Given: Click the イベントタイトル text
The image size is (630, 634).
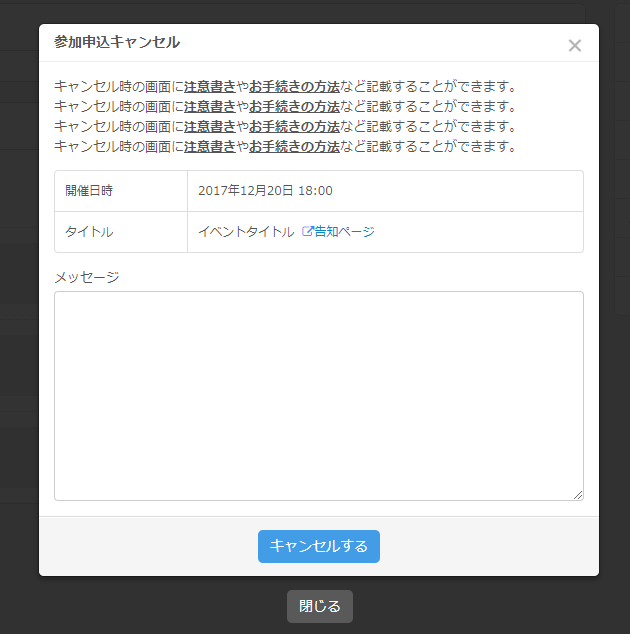Looking at the screenshot, I should (246, 232).
